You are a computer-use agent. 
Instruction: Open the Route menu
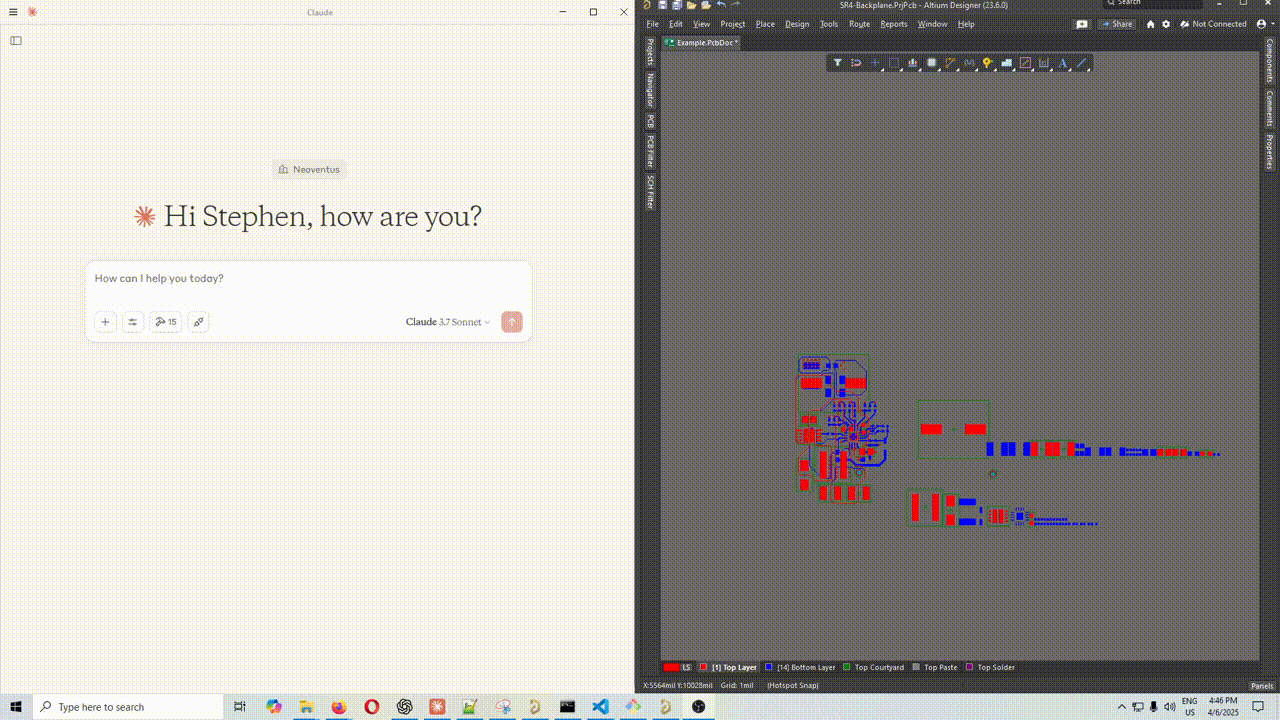(x=859, y=24)
